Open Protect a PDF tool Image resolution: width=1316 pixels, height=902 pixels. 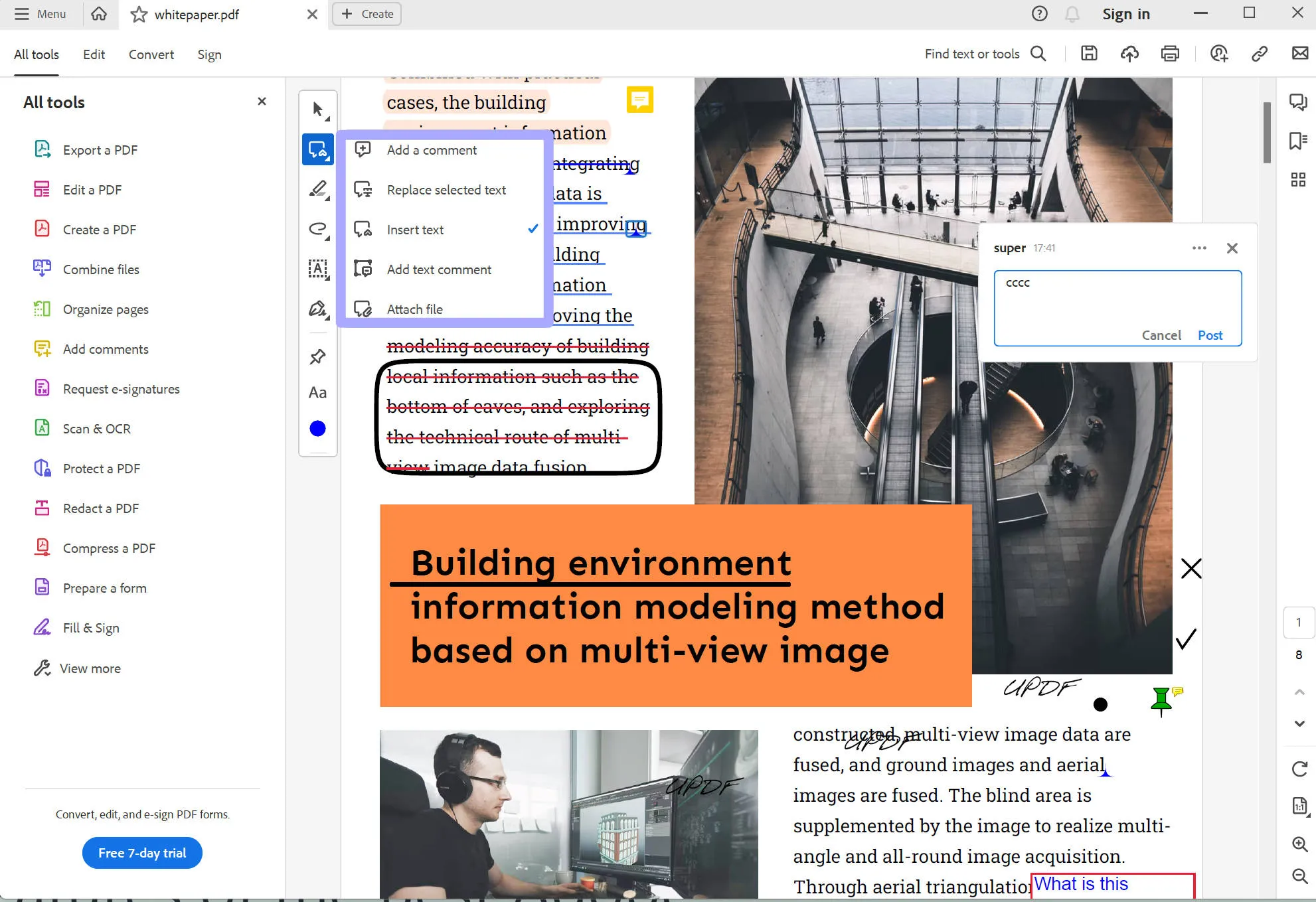(87, 469)
